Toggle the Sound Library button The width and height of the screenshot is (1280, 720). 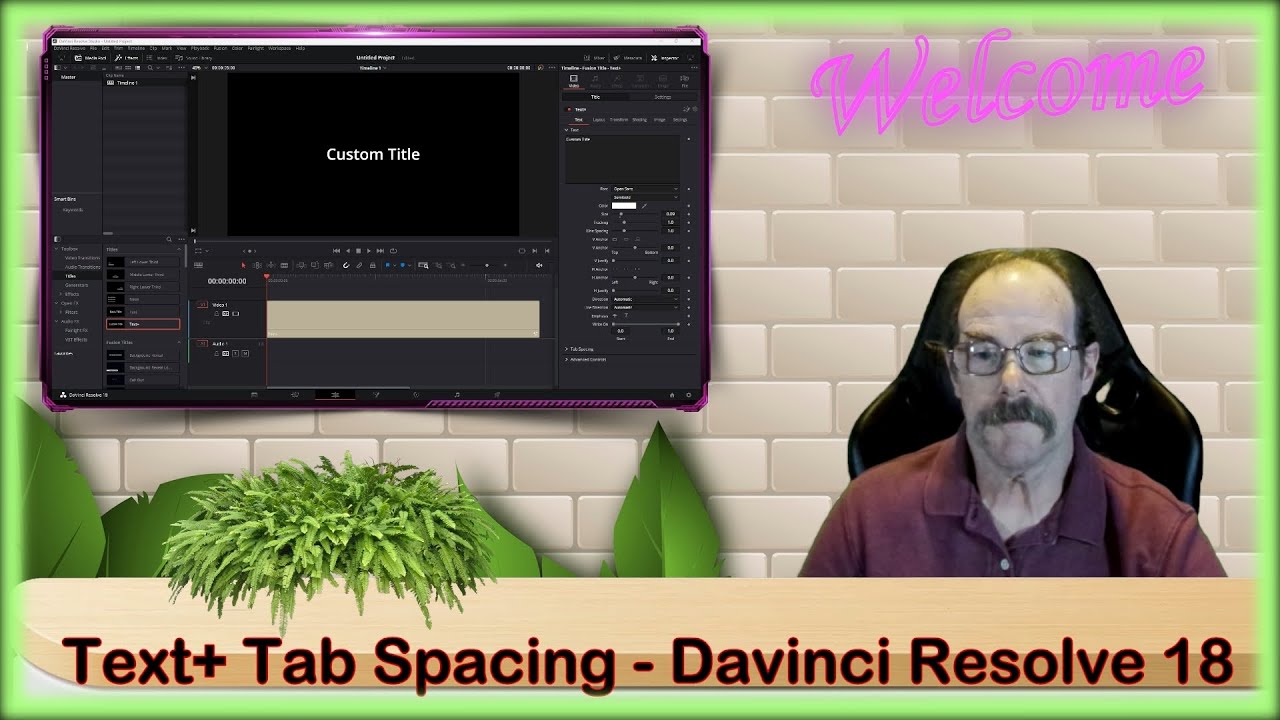[x=194, y=58]
